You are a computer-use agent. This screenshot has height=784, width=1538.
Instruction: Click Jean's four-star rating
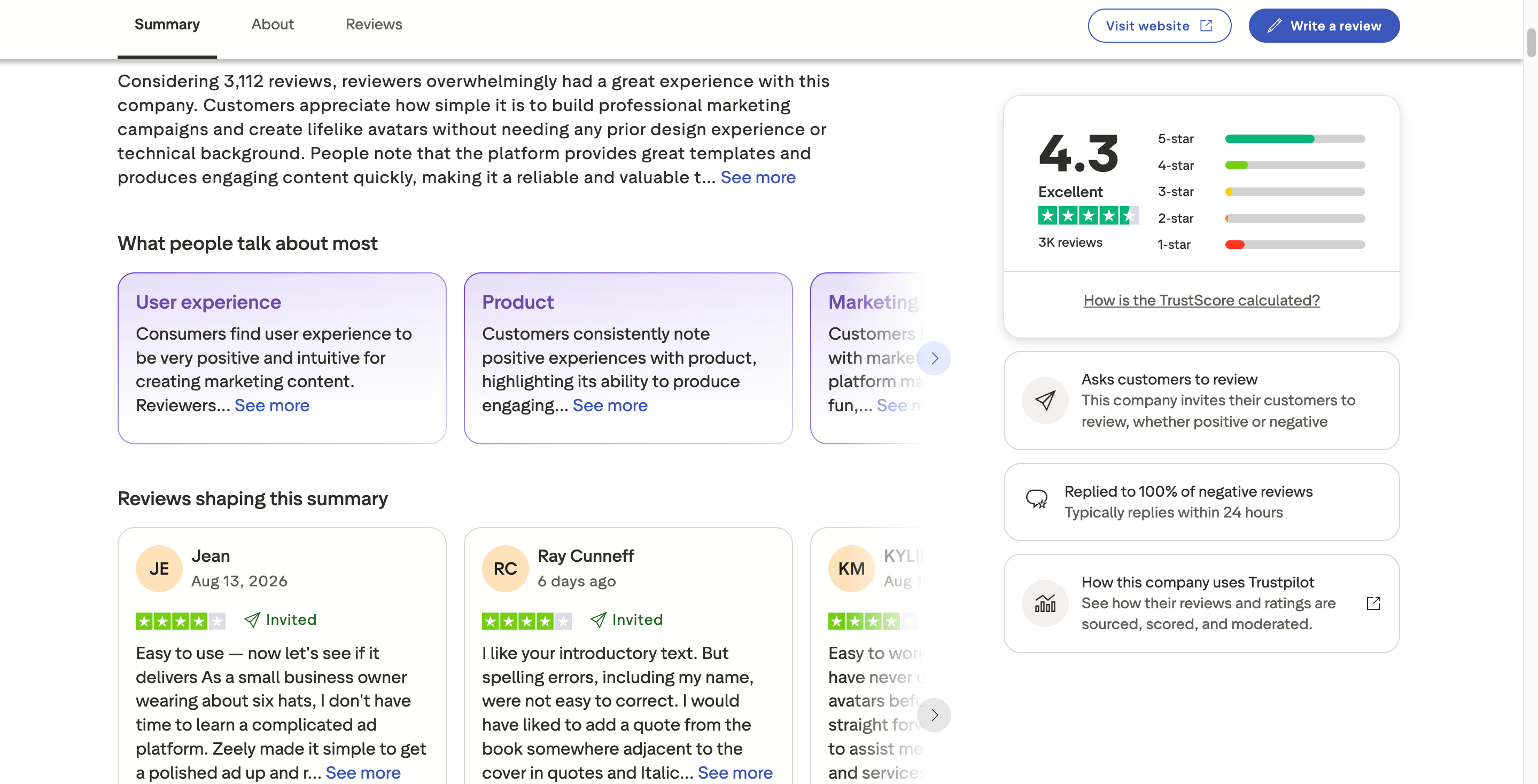click(180, 621)
